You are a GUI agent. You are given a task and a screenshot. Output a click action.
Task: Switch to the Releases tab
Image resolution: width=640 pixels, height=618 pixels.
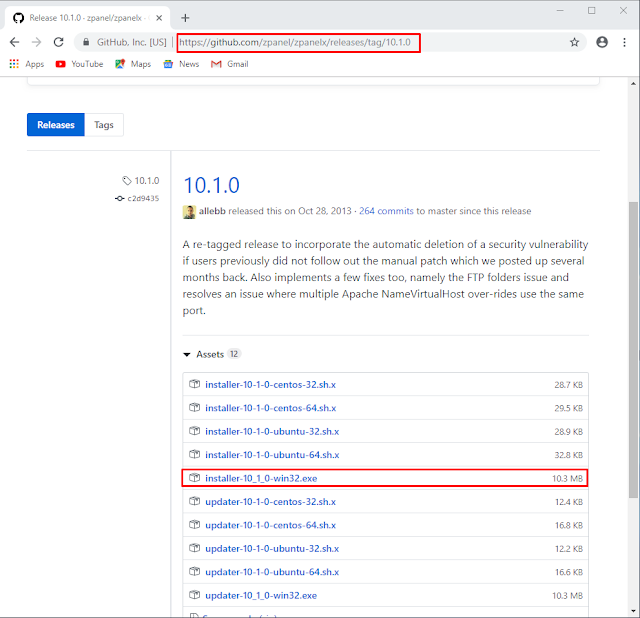pyautogui.click(x=56, y=124)
